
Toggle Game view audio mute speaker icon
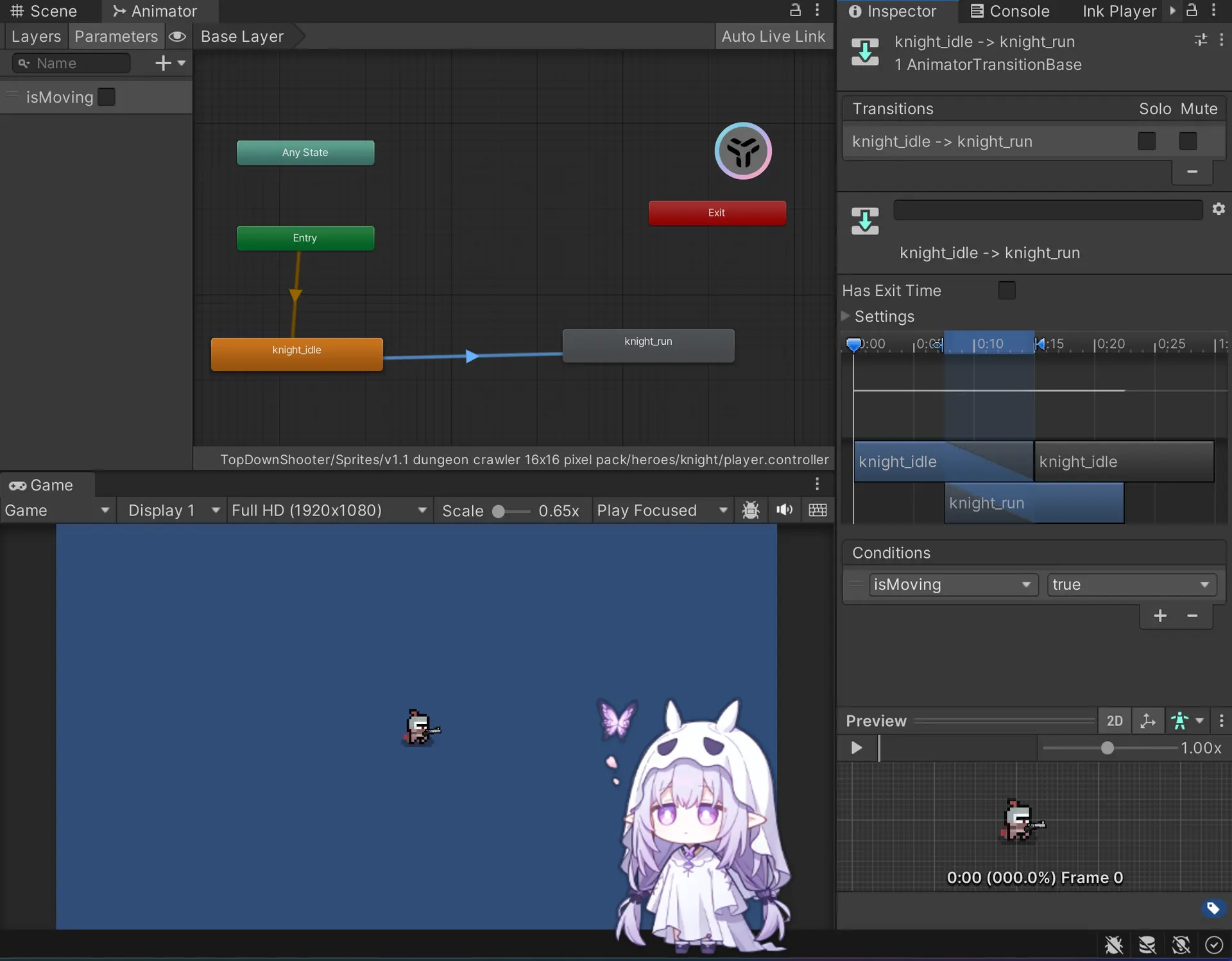pos(784,510)
